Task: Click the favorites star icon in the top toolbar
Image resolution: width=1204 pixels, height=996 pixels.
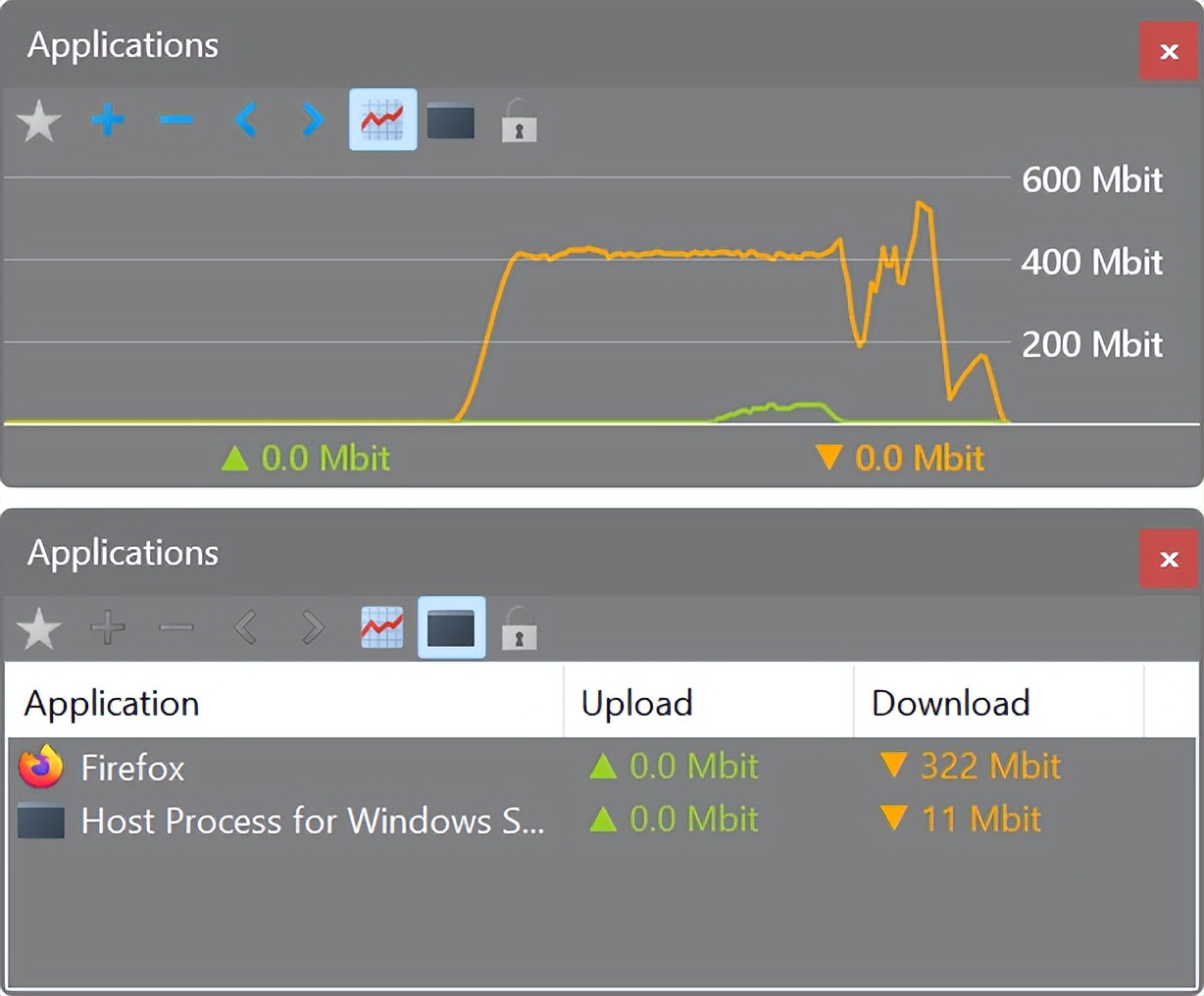Action: click(x=39, y=121)
